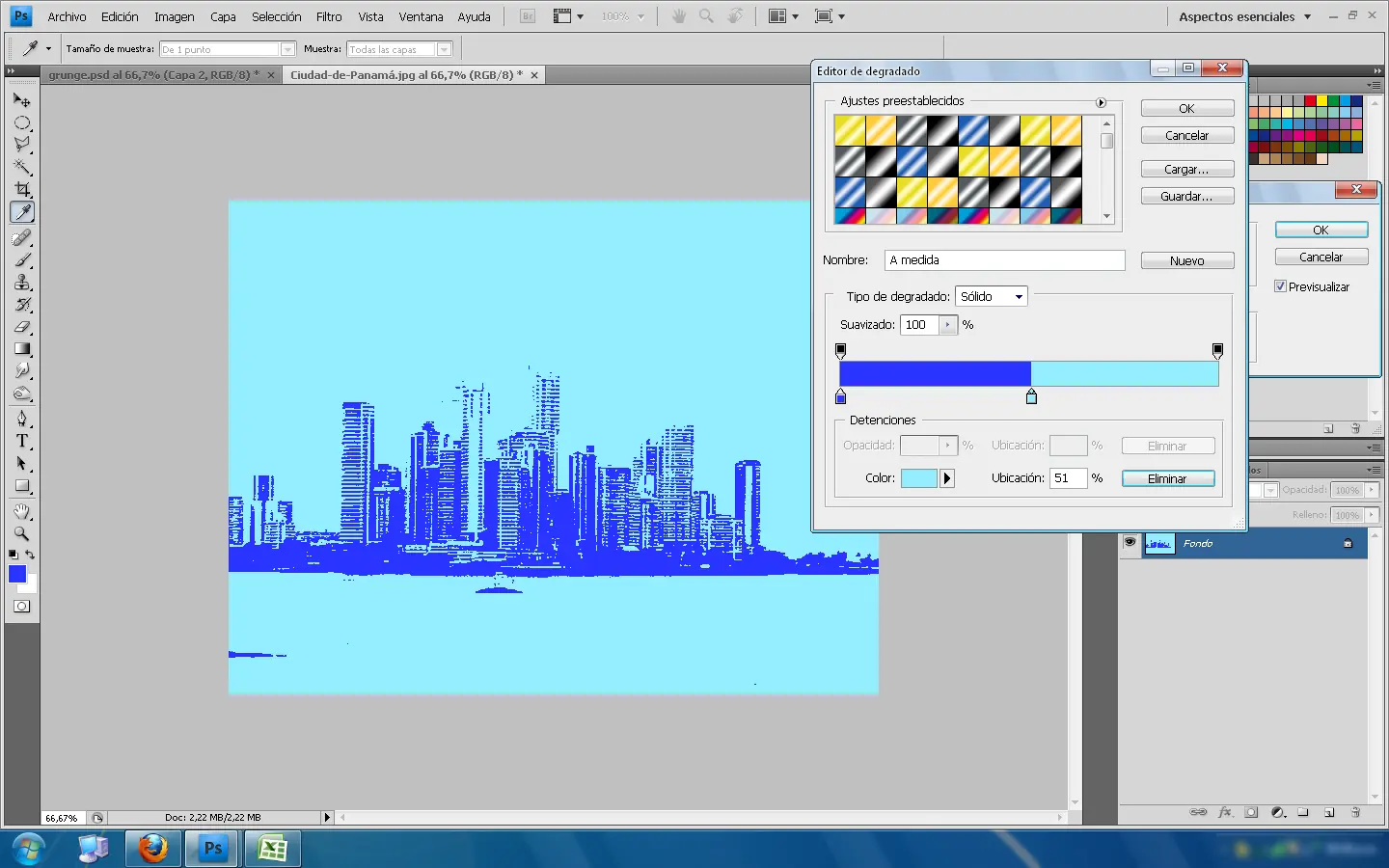Select the Eraser tool

click(21, 327)
